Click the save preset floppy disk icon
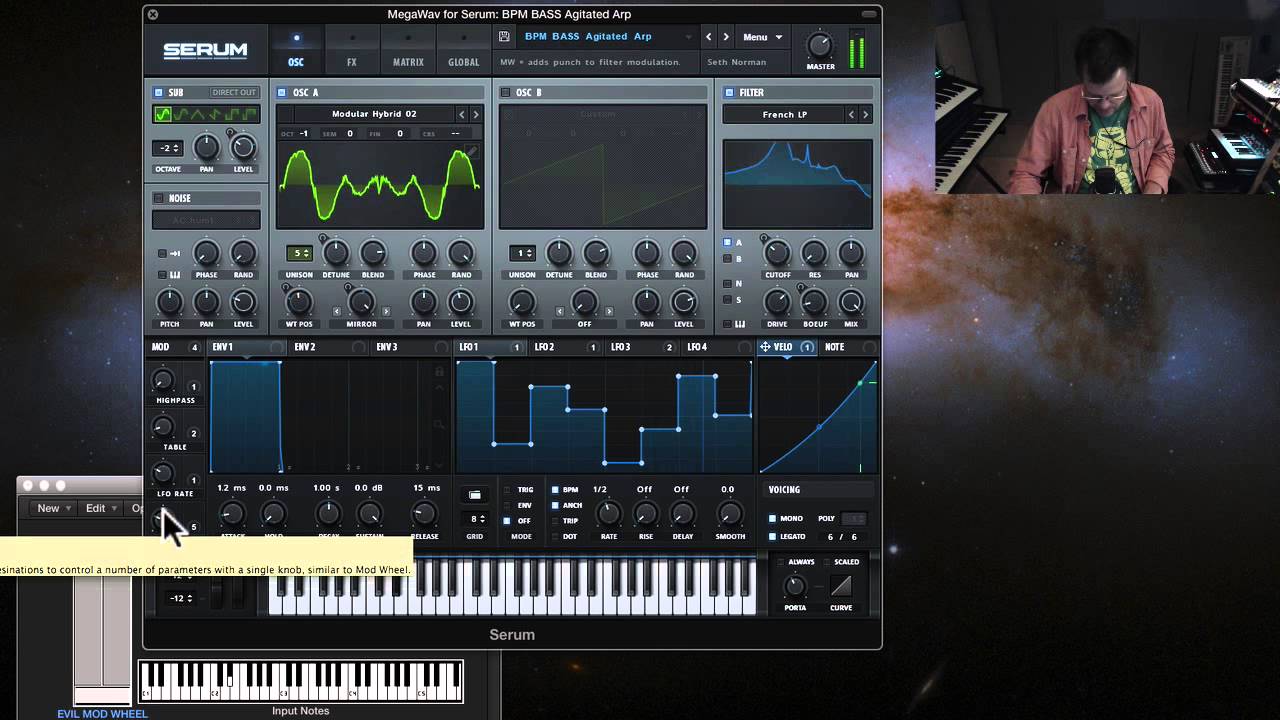This screenshot has width=1280, height=720. 504,37
